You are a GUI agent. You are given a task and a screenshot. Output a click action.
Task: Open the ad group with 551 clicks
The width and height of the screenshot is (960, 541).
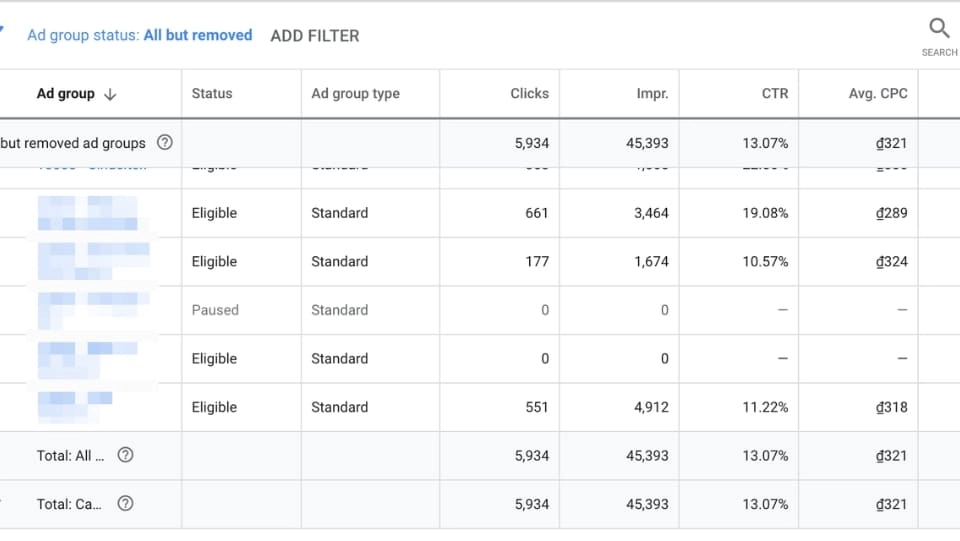coord(75,407)
